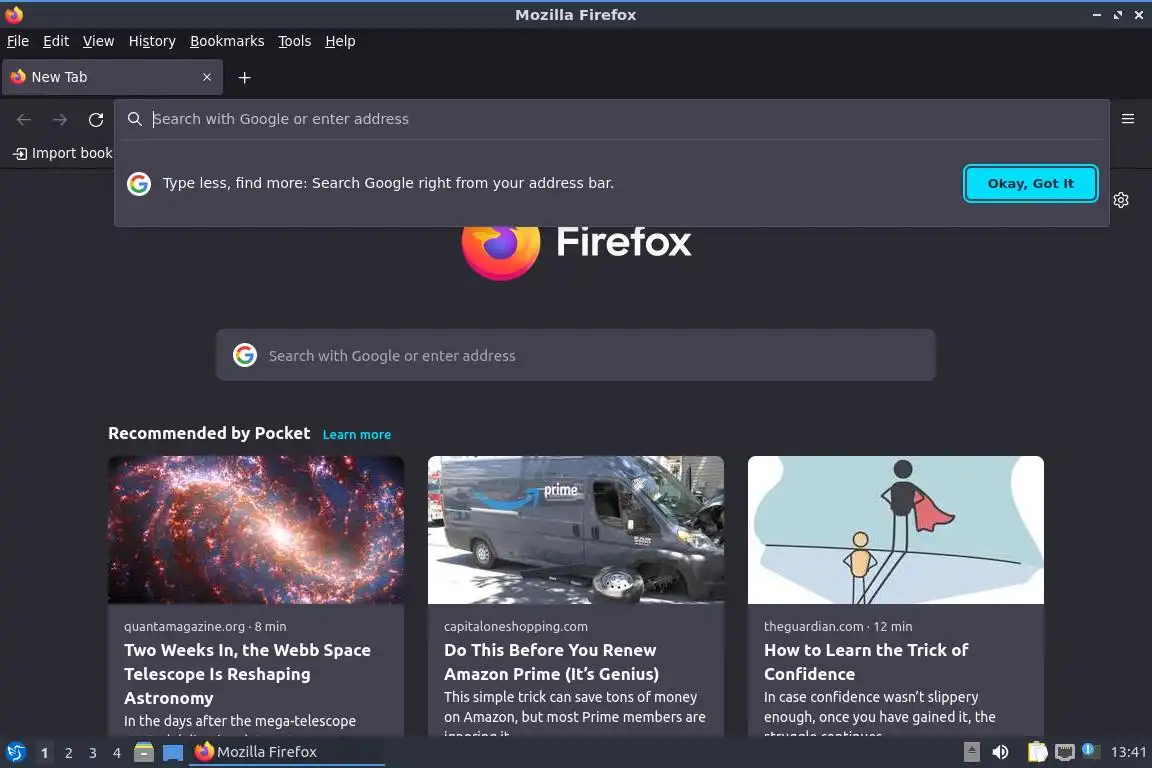Open the update notifier tray icon
The image size is (1152, 768).
point(1090,751)
